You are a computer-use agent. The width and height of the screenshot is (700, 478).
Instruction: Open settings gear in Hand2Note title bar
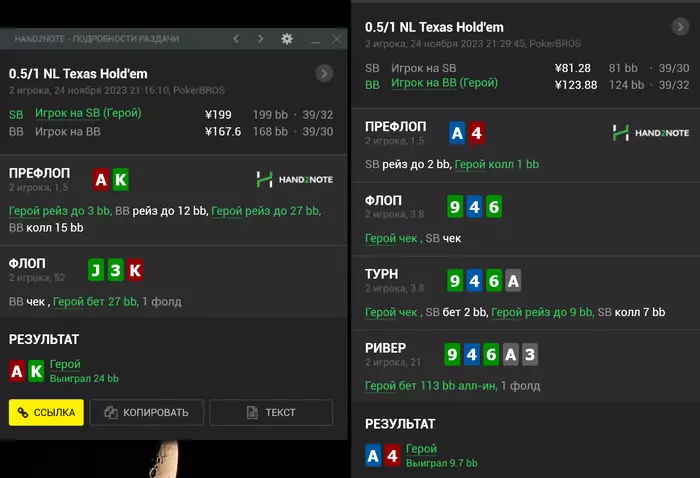287,39
